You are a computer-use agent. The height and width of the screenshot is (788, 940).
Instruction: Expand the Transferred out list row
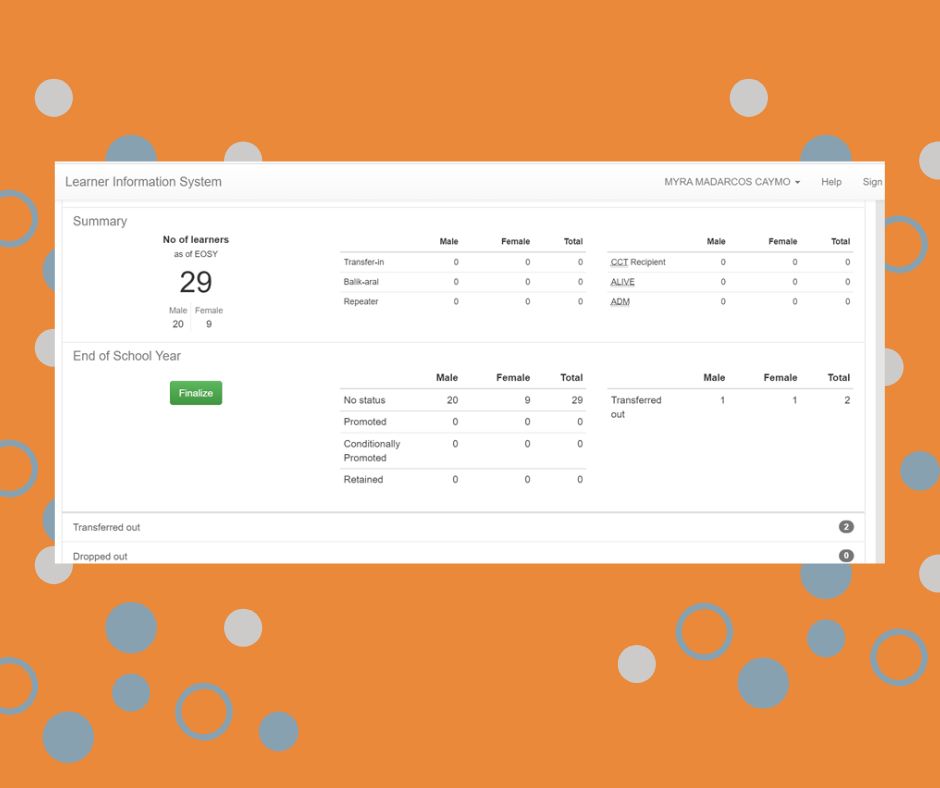point(463,527)
